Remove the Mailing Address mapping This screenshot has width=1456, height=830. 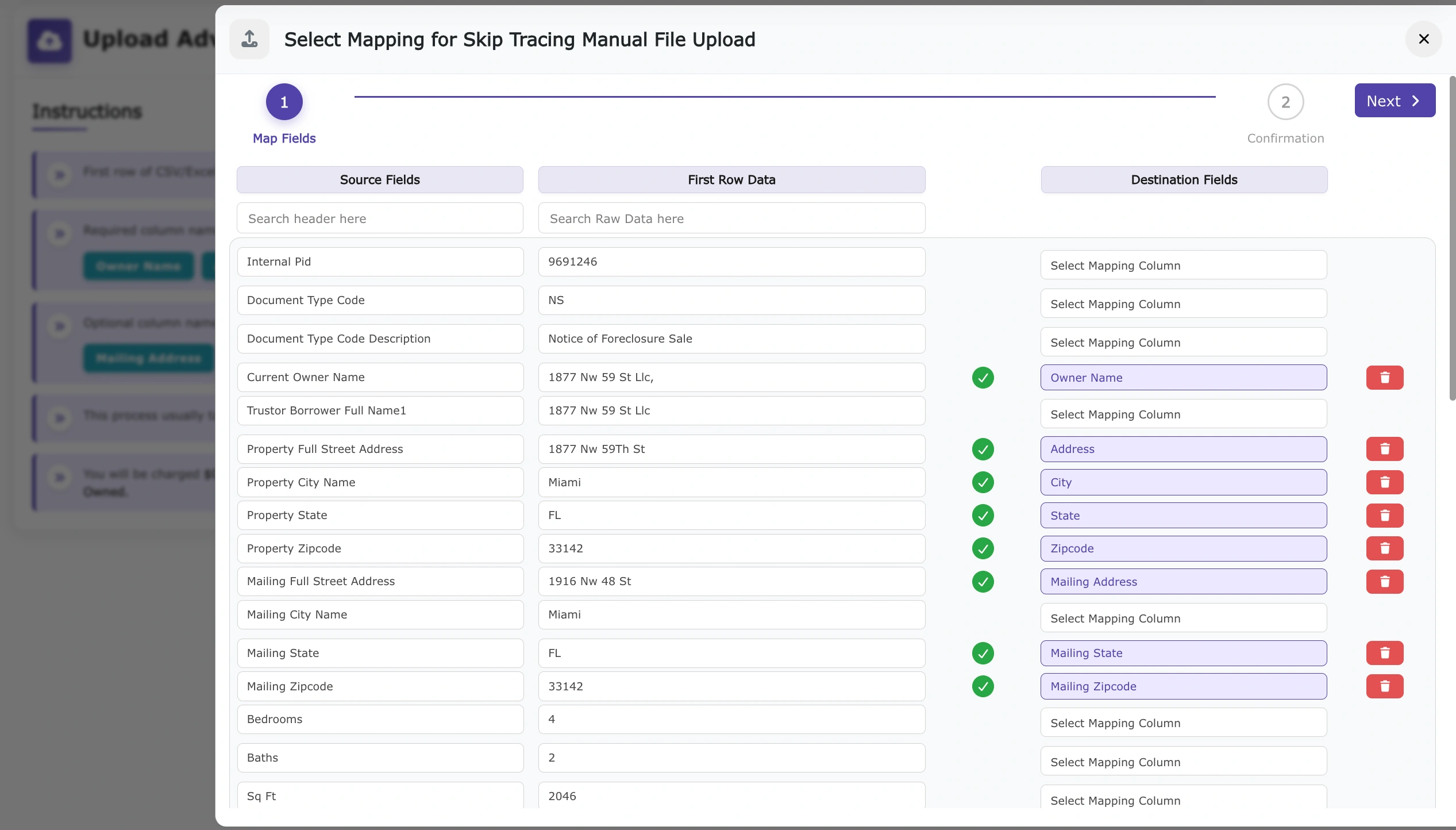(x=1385, y=582)
